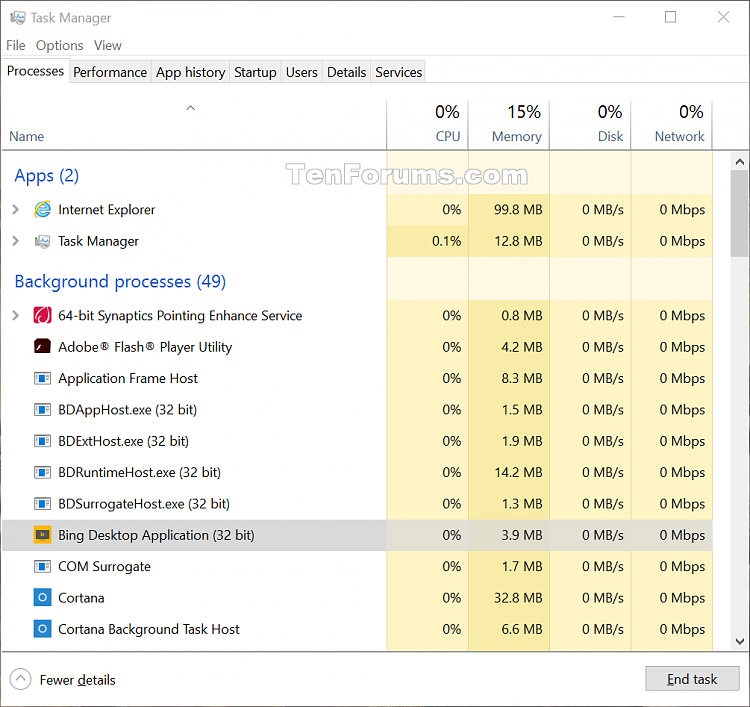
Task: Click the Internet Explorer process icon
Action: pyautogui.click(x=43, y=210)
